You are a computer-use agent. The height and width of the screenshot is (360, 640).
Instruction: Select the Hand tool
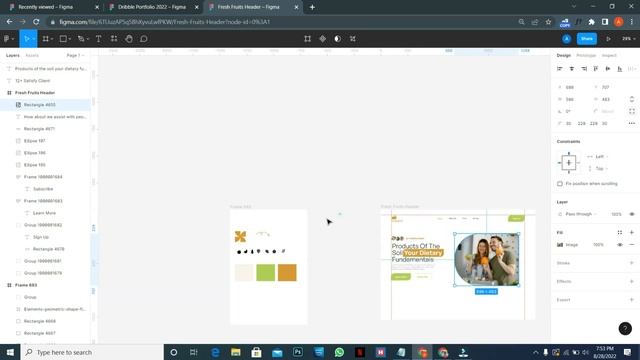(x=129, y=39)
